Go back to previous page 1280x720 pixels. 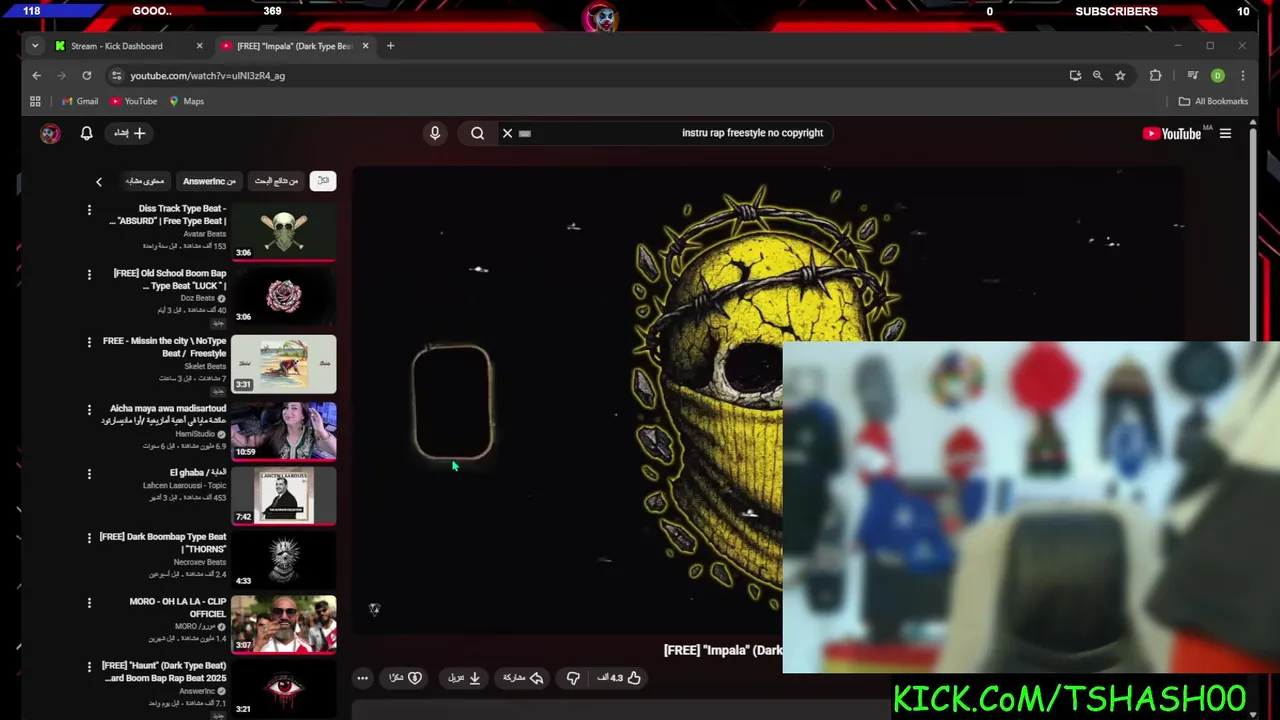tap(37, 75)
